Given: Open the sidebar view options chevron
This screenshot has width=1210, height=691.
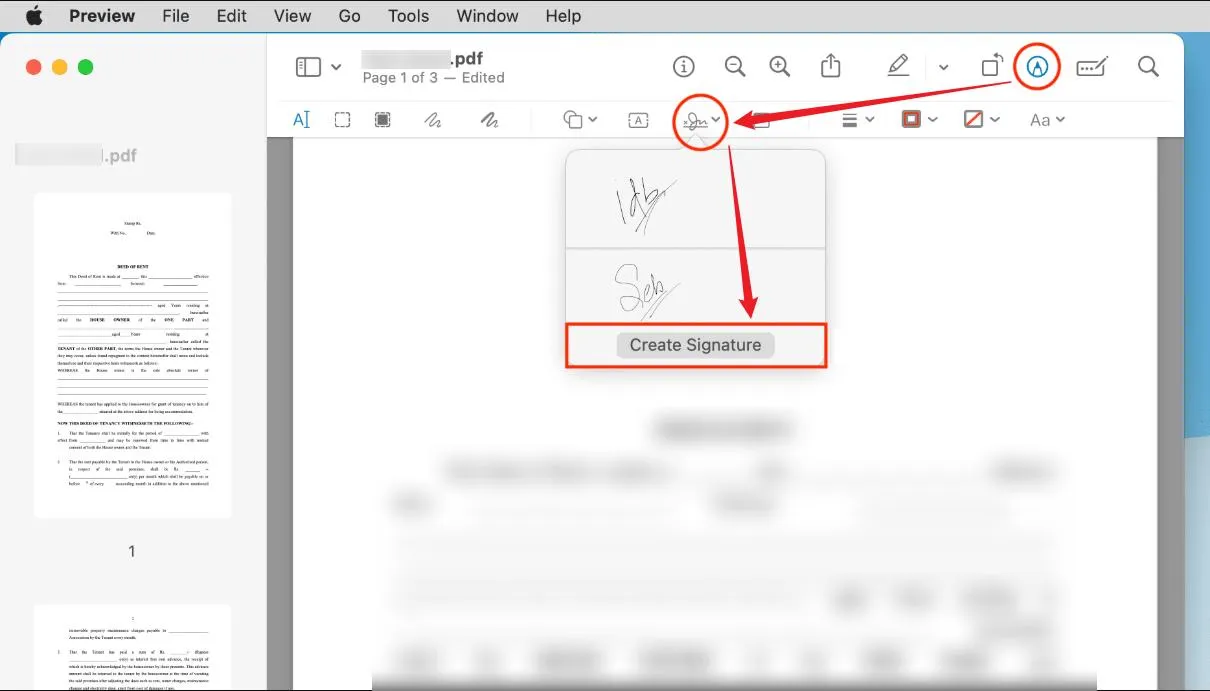Looking at the screenshot, I should tap(336, 67).
